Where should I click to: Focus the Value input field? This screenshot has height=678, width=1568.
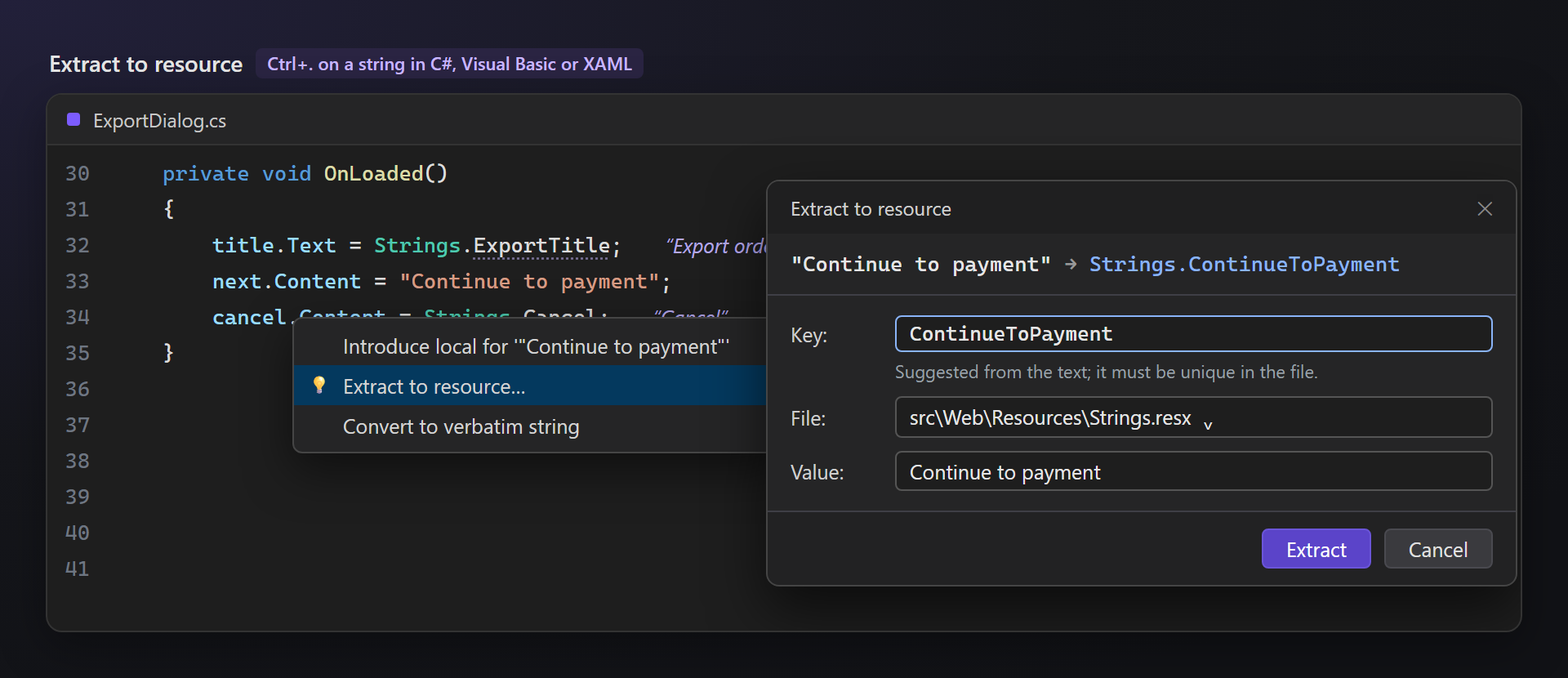click(1193, 471)
